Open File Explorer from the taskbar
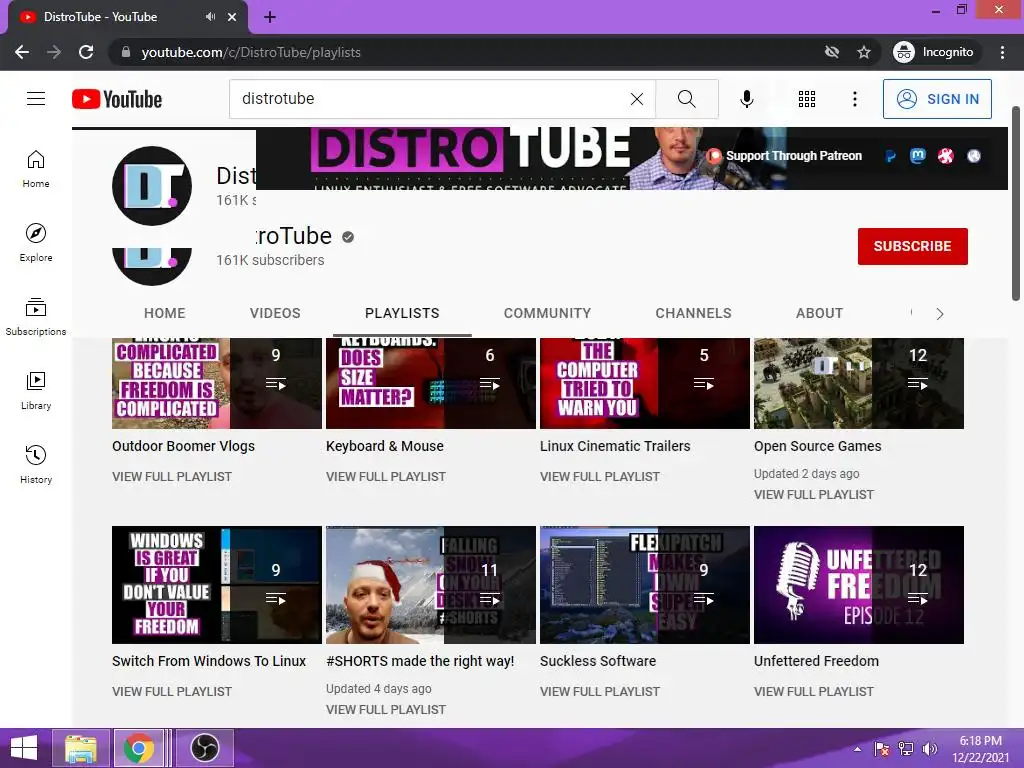The height and width of the screenshot is (768, 1024). (81, 748)
